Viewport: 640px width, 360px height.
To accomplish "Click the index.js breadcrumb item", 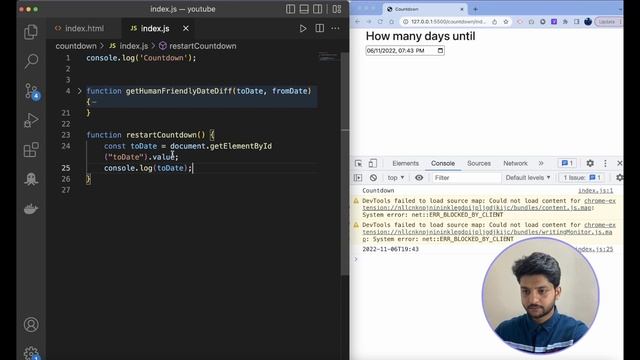I will [129, 46].
